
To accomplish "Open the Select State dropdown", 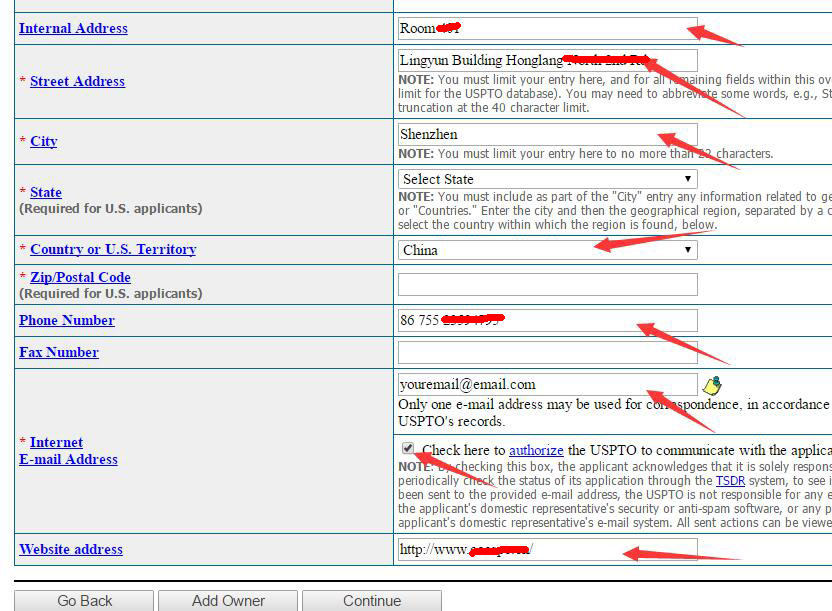I will pos(548,179).
